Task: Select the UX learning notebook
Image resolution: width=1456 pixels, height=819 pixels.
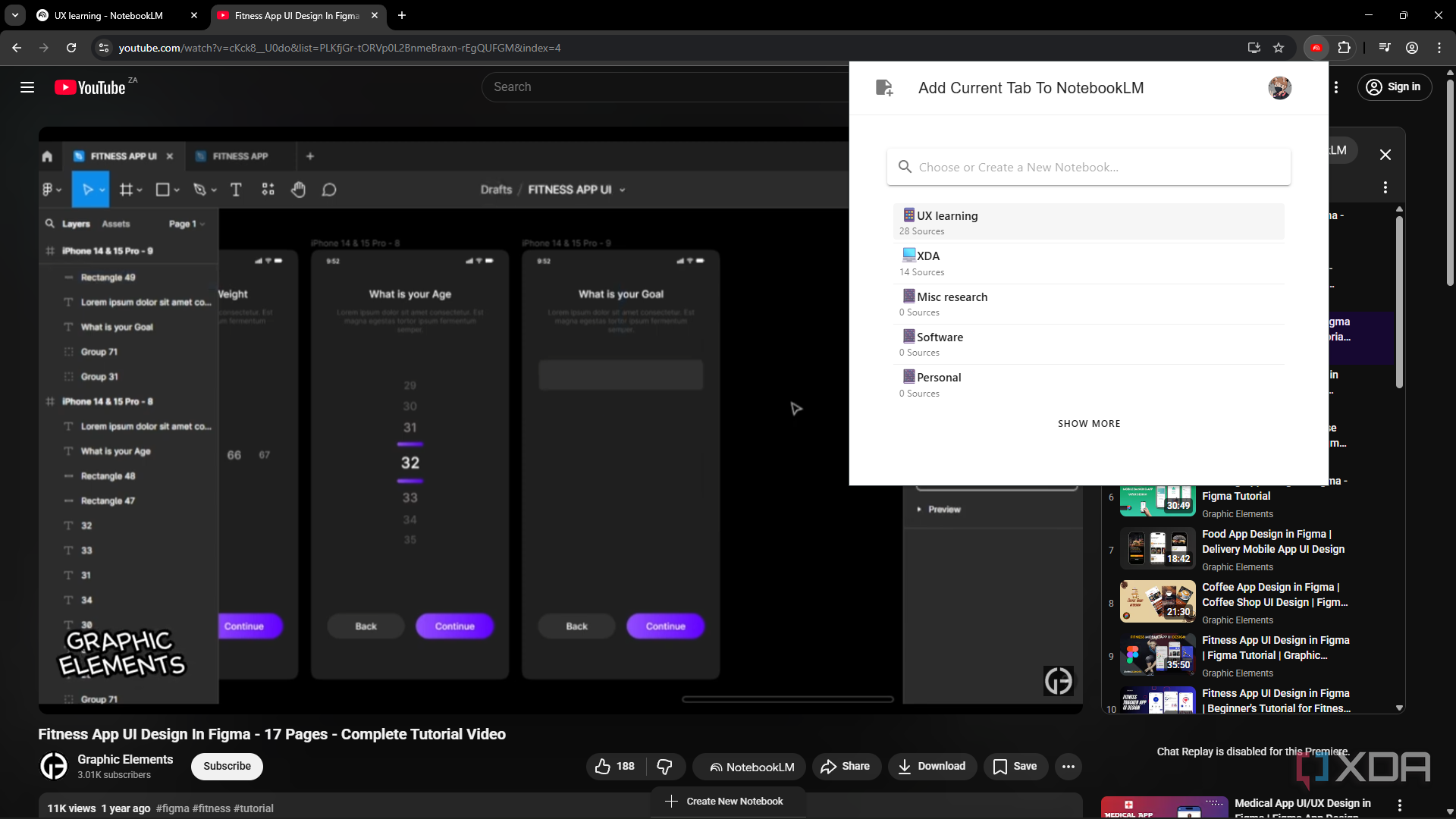Action: 1088,222
